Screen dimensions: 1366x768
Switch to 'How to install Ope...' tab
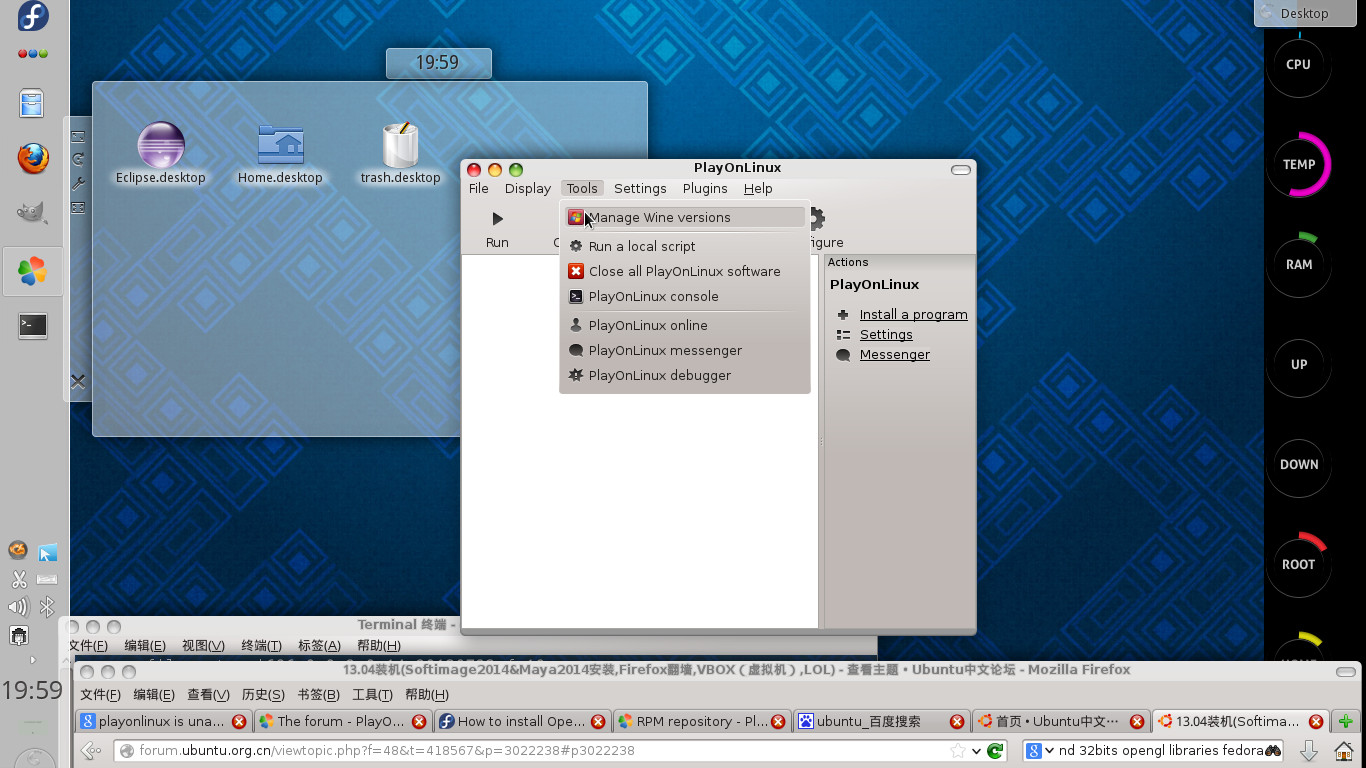coord(520,721)
